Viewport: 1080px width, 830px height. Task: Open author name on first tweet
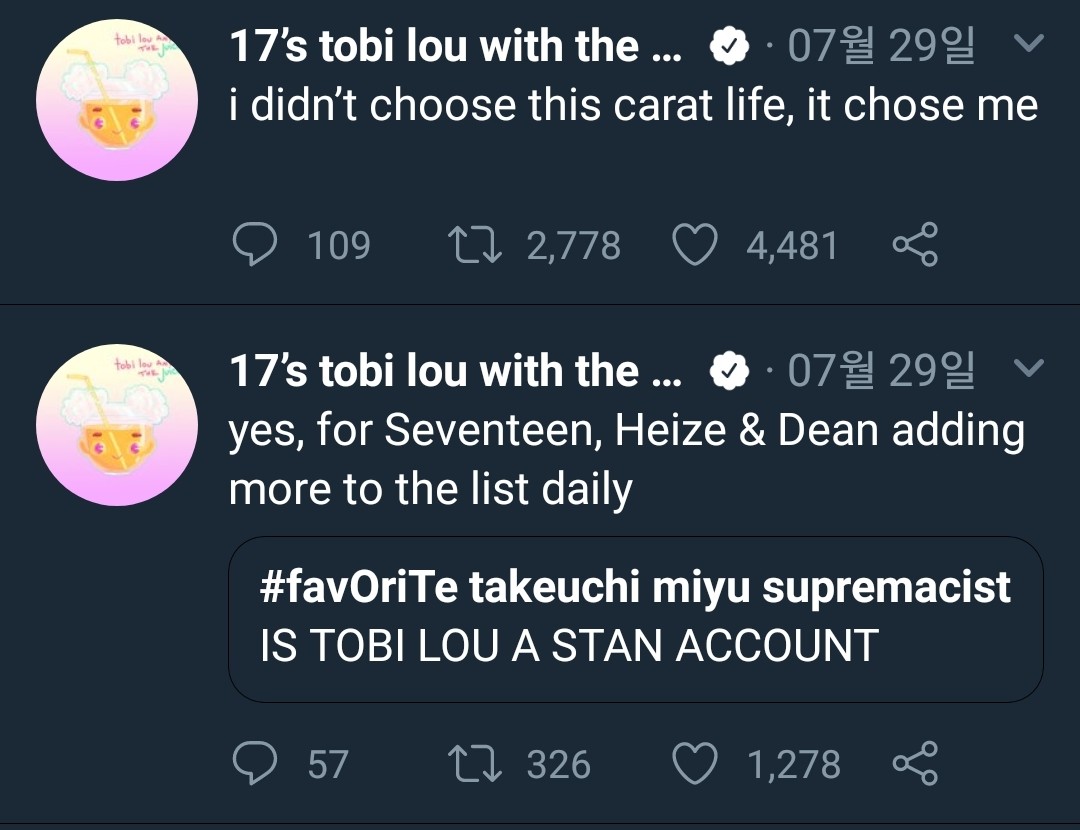[x=455, y=46]
